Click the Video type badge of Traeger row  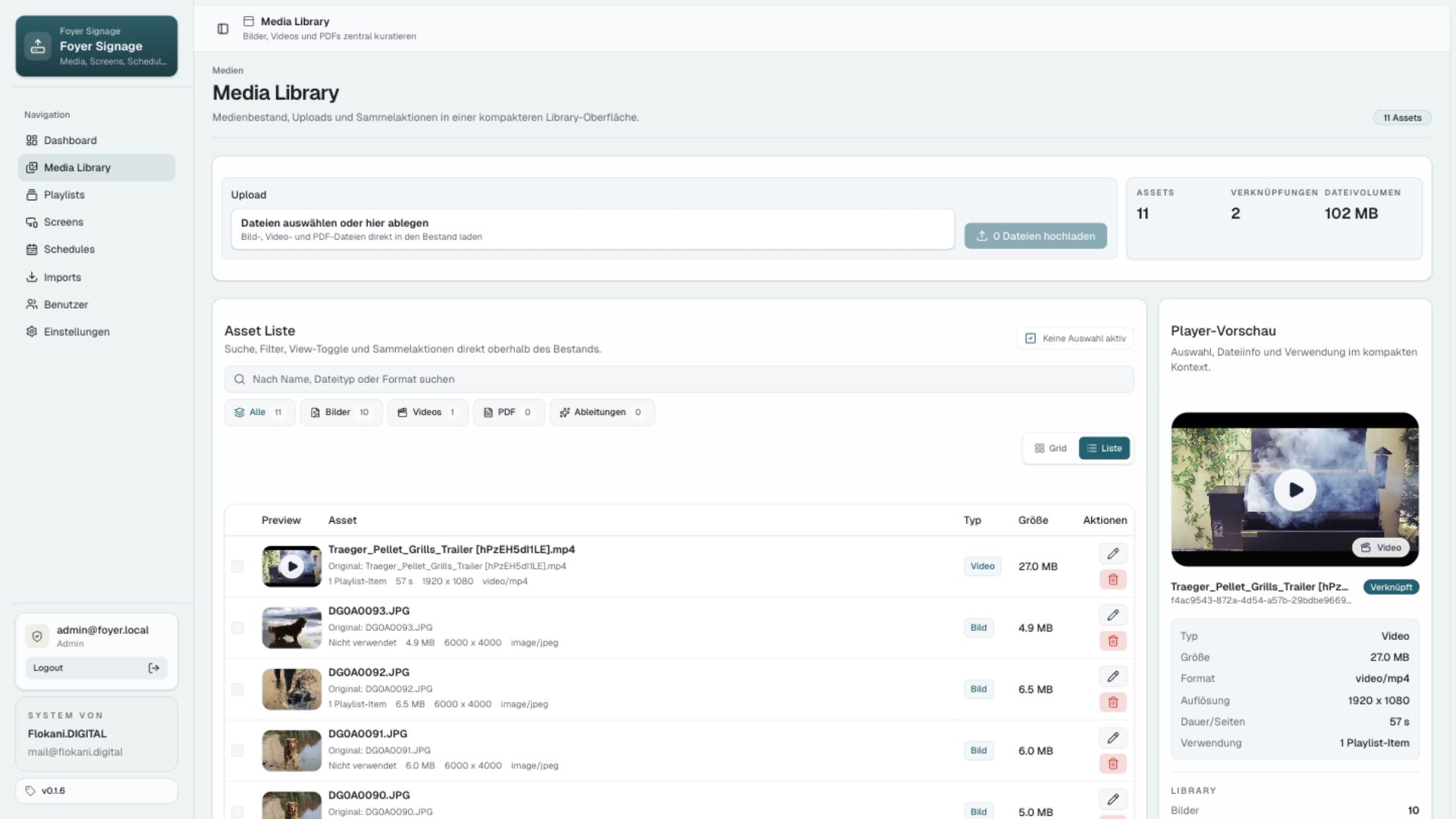pyautogui.click(x=982, y=566)
